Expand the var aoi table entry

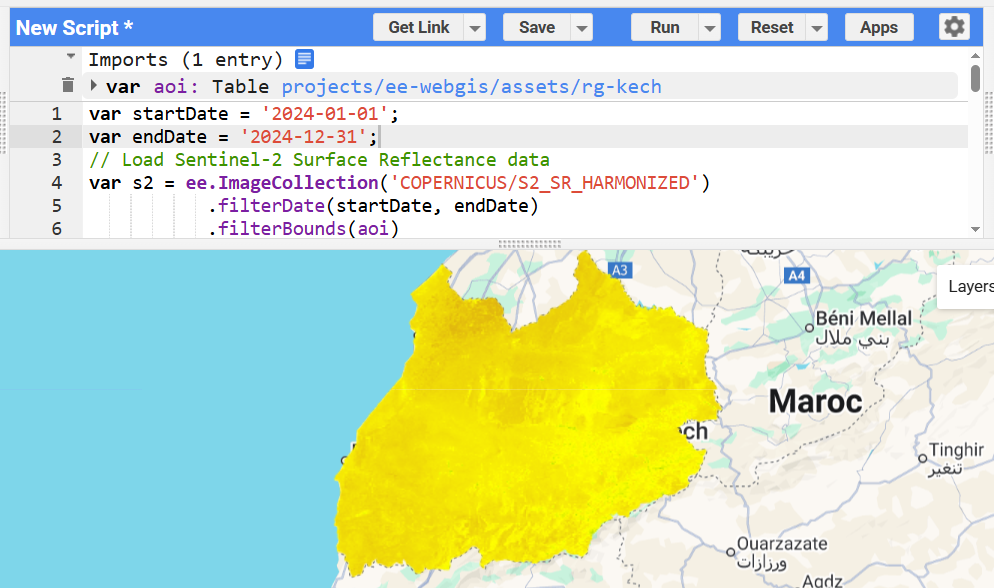point(94,86)
